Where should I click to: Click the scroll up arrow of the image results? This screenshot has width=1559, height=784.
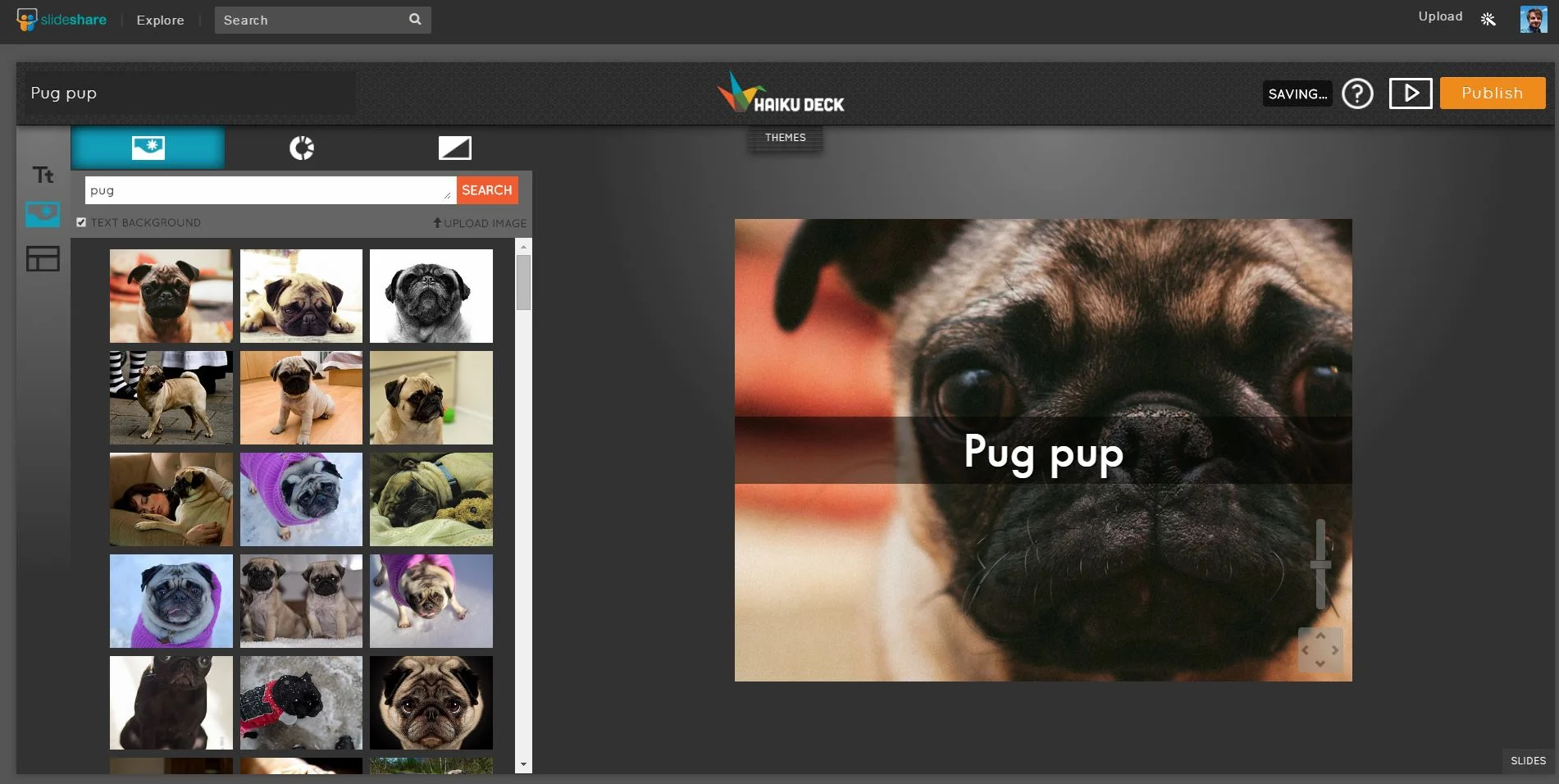click(x=523, y=246)
